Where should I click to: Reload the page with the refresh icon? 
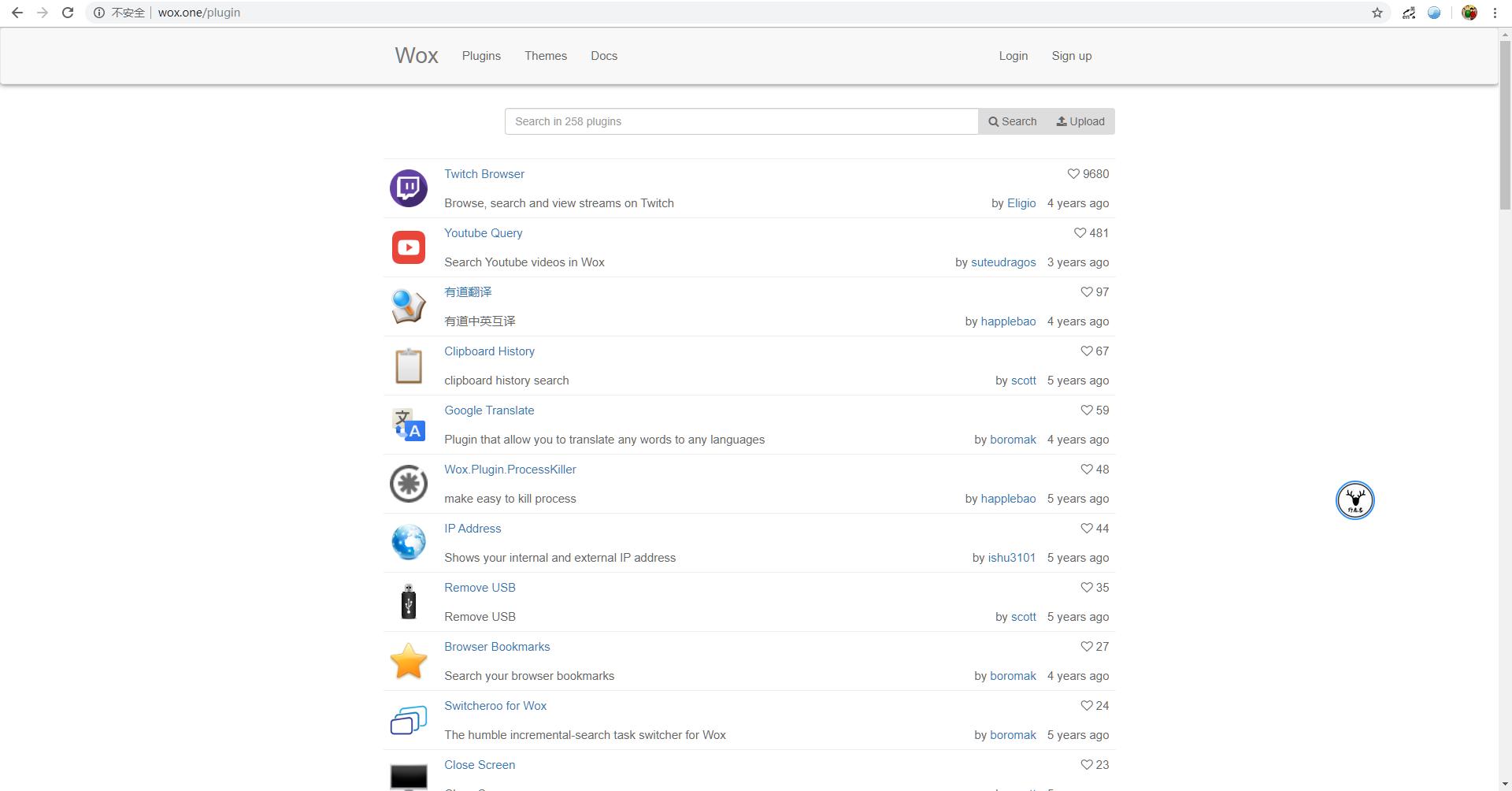[x=68, y=13]
